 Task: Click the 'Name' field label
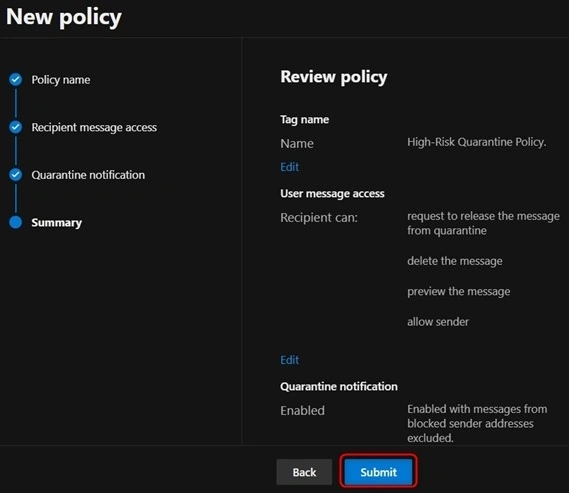click(x=297, y=144)
